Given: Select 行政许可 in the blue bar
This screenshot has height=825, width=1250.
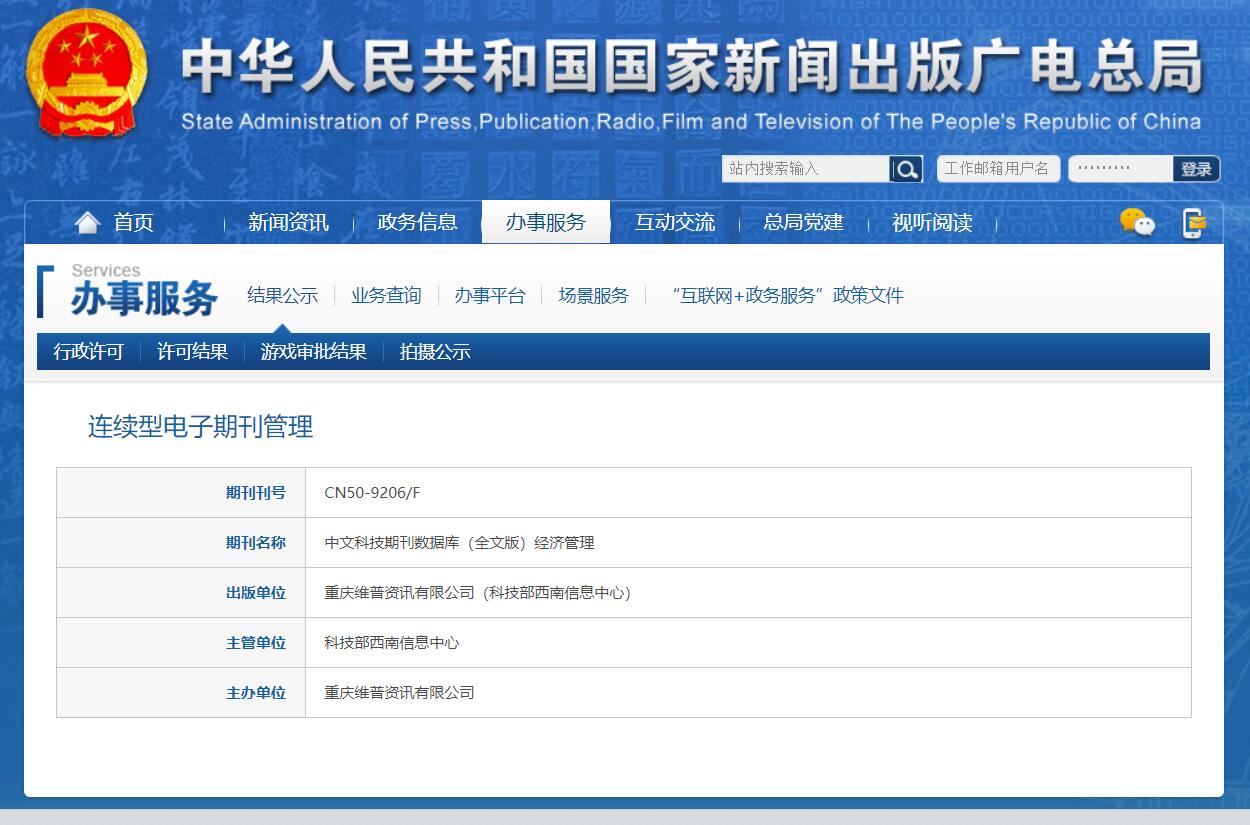Looking at the screenshot, I should tap(89, 352).
